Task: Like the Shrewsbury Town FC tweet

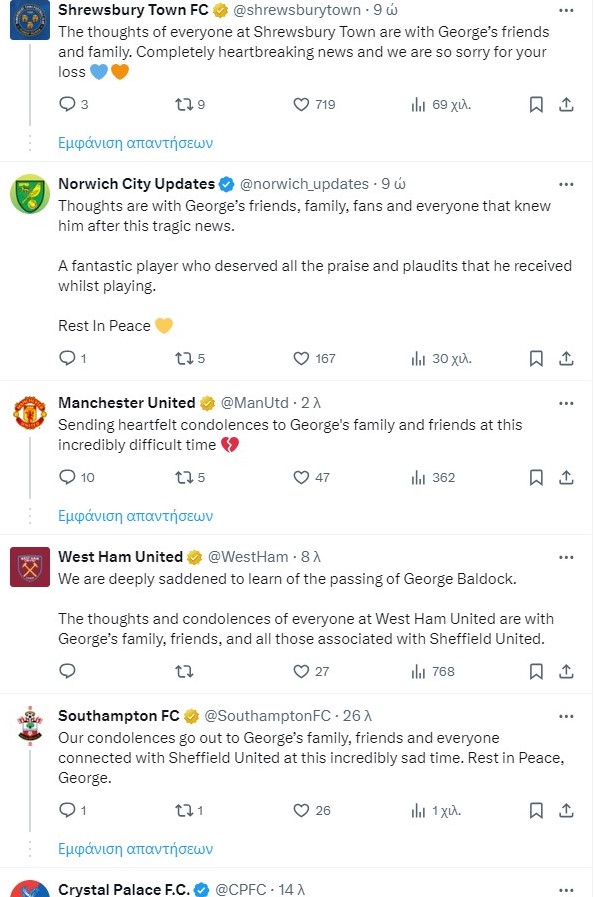Action: pyautogui.click(x=301, y=105)
